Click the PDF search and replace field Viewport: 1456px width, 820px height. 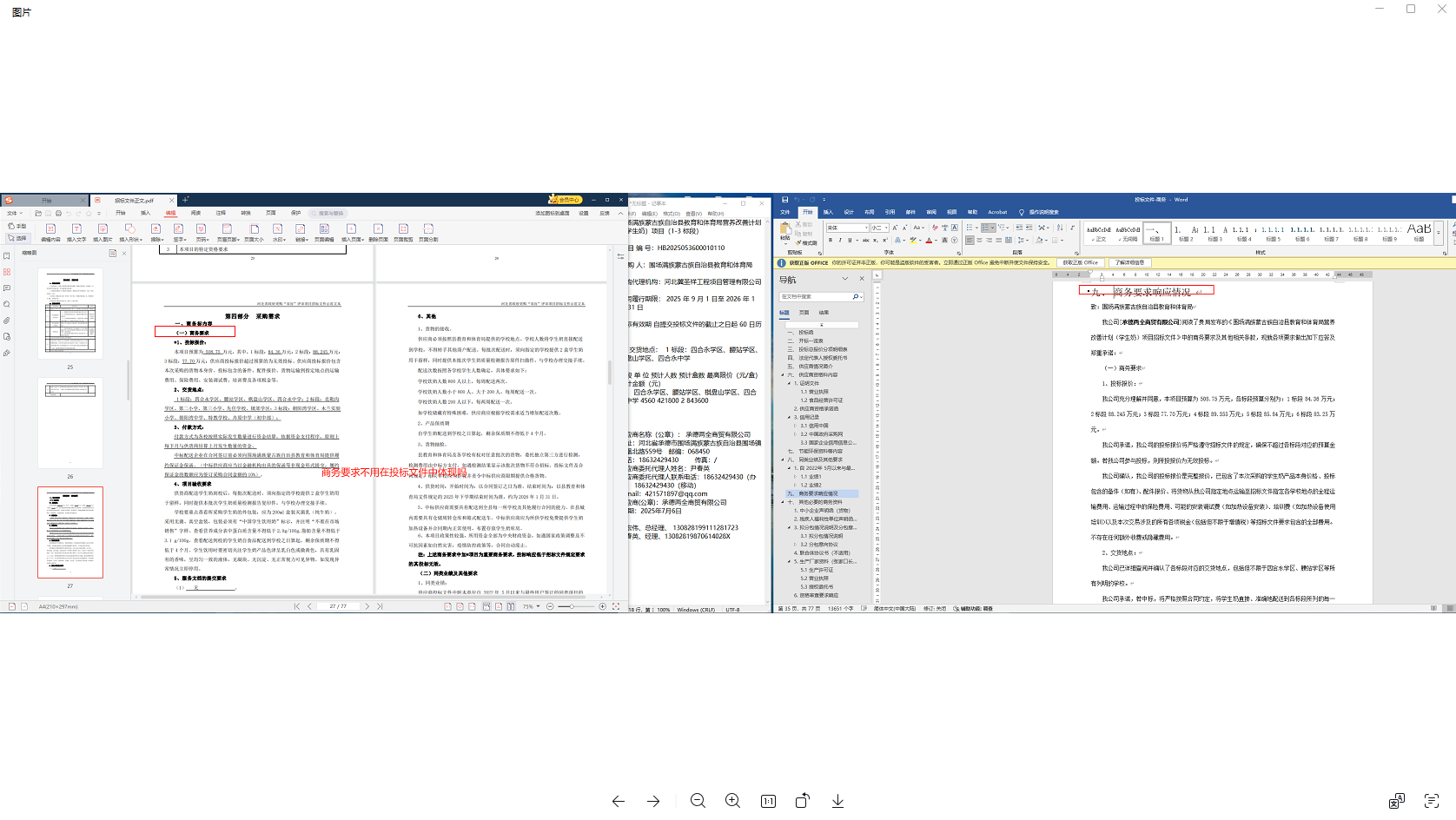click(x=328, y=213)
